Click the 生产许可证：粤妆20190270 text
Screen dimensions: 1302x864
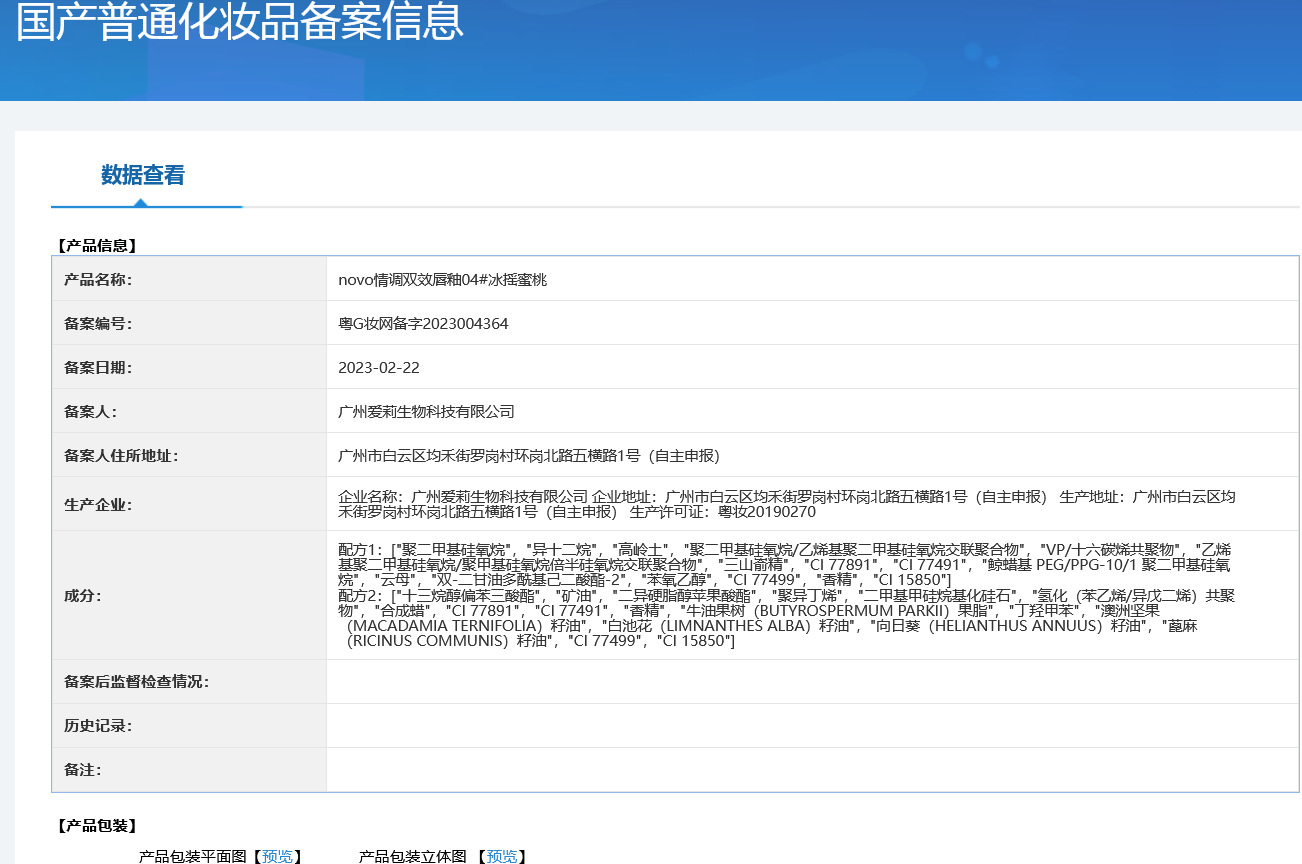723,512
